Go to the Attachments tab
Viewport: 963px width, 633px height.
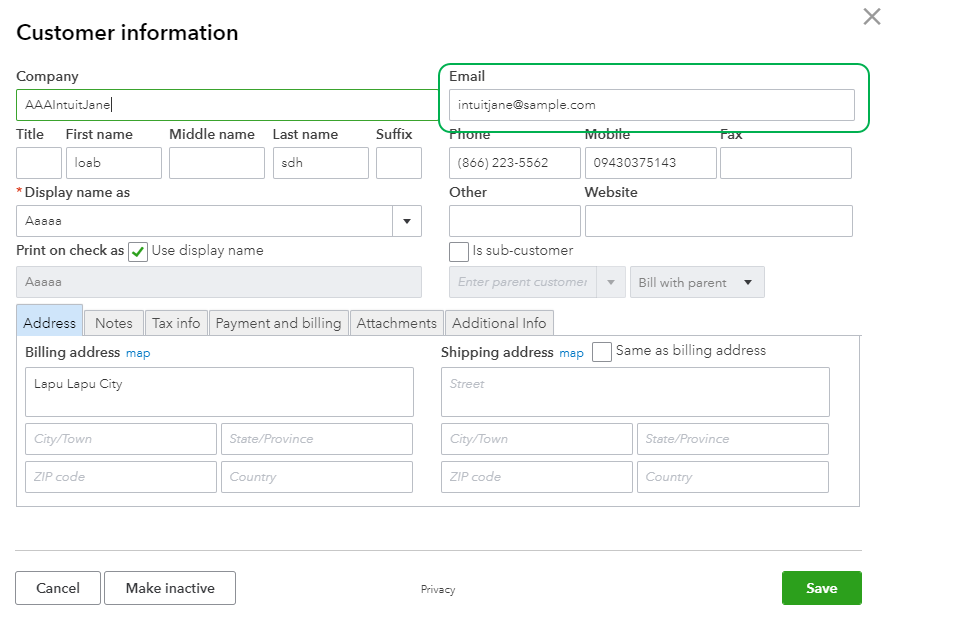(397, 323)
